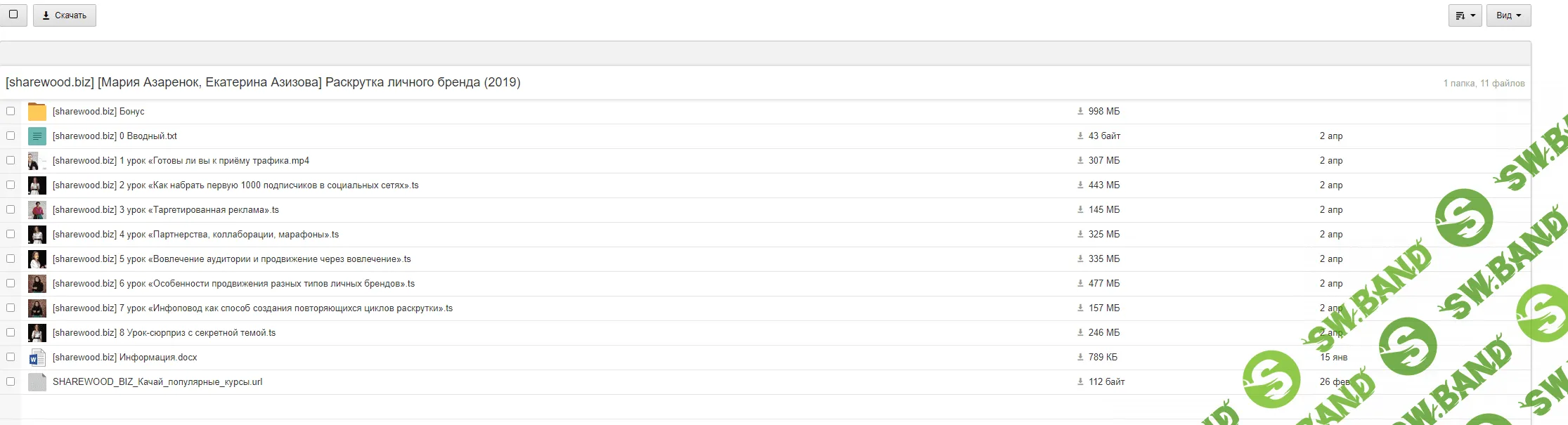Check the box for Информация.docx

coord(11,357)
